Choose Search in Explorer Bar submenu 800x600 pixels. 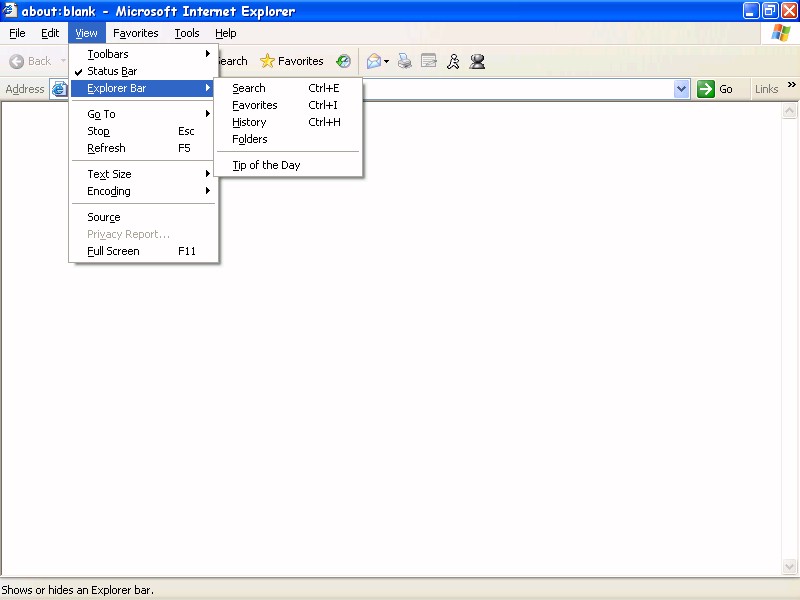(x=288, y=88)
